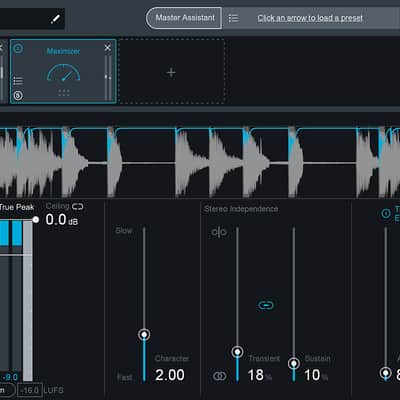Open the Maximizer module presets list icon
The width and height of the screenshot is (400, 400).
[x=18, y=81]
